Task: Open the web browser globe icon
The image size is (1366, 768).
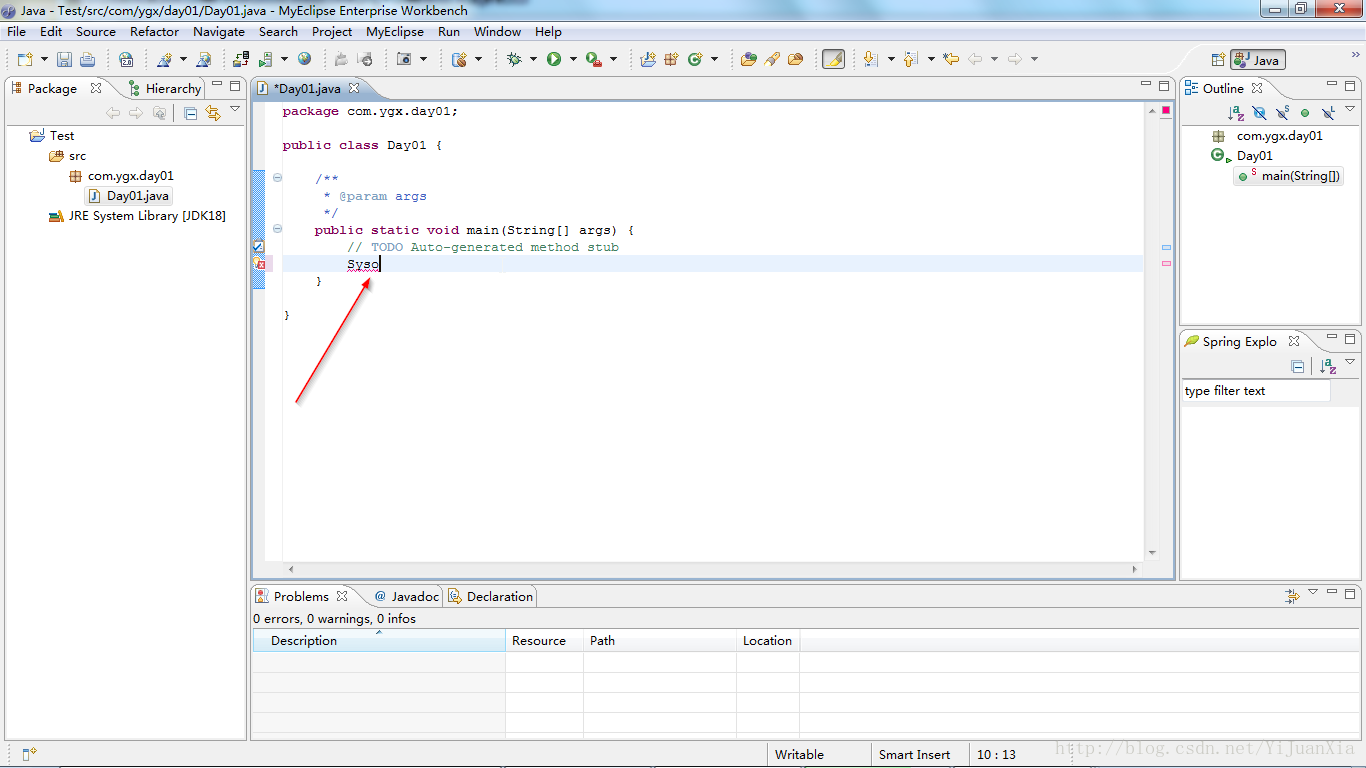Action: click(x=304, y=59)
